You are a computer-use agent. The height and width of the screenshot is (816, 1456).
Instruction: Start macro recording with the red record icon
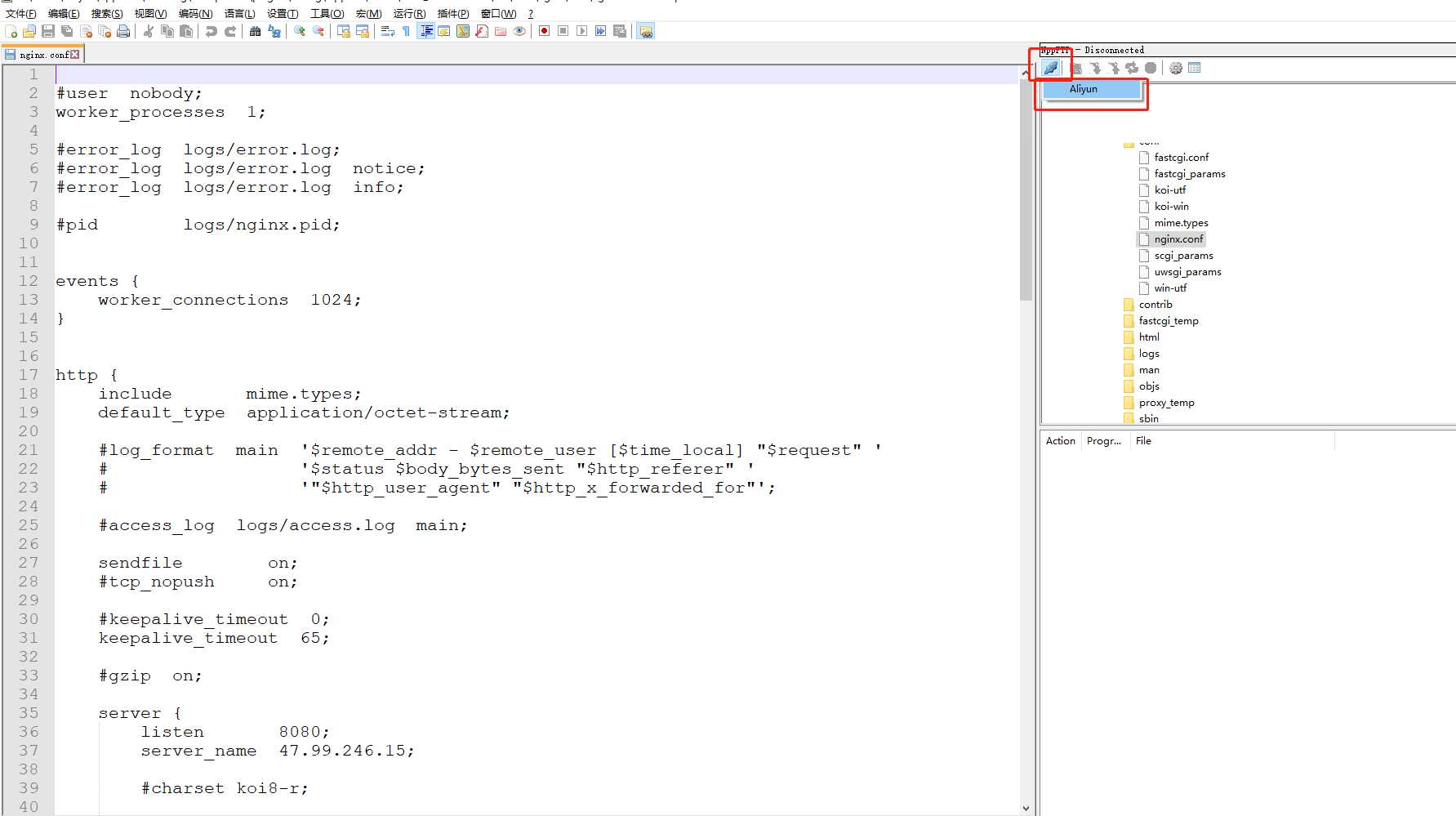coord(545,31)
